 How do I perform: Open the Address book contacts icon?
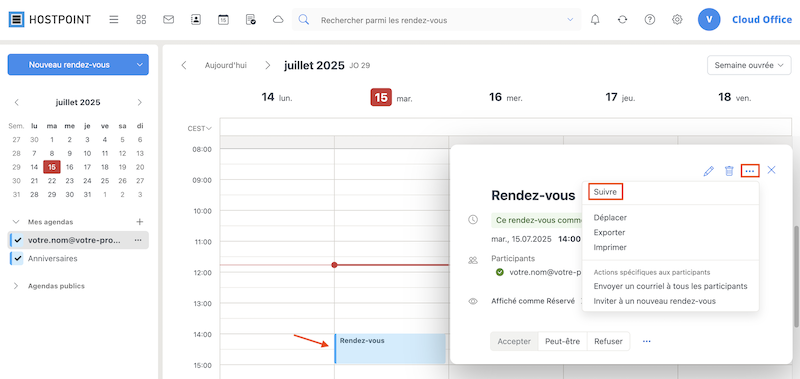[x=196, y=20]
